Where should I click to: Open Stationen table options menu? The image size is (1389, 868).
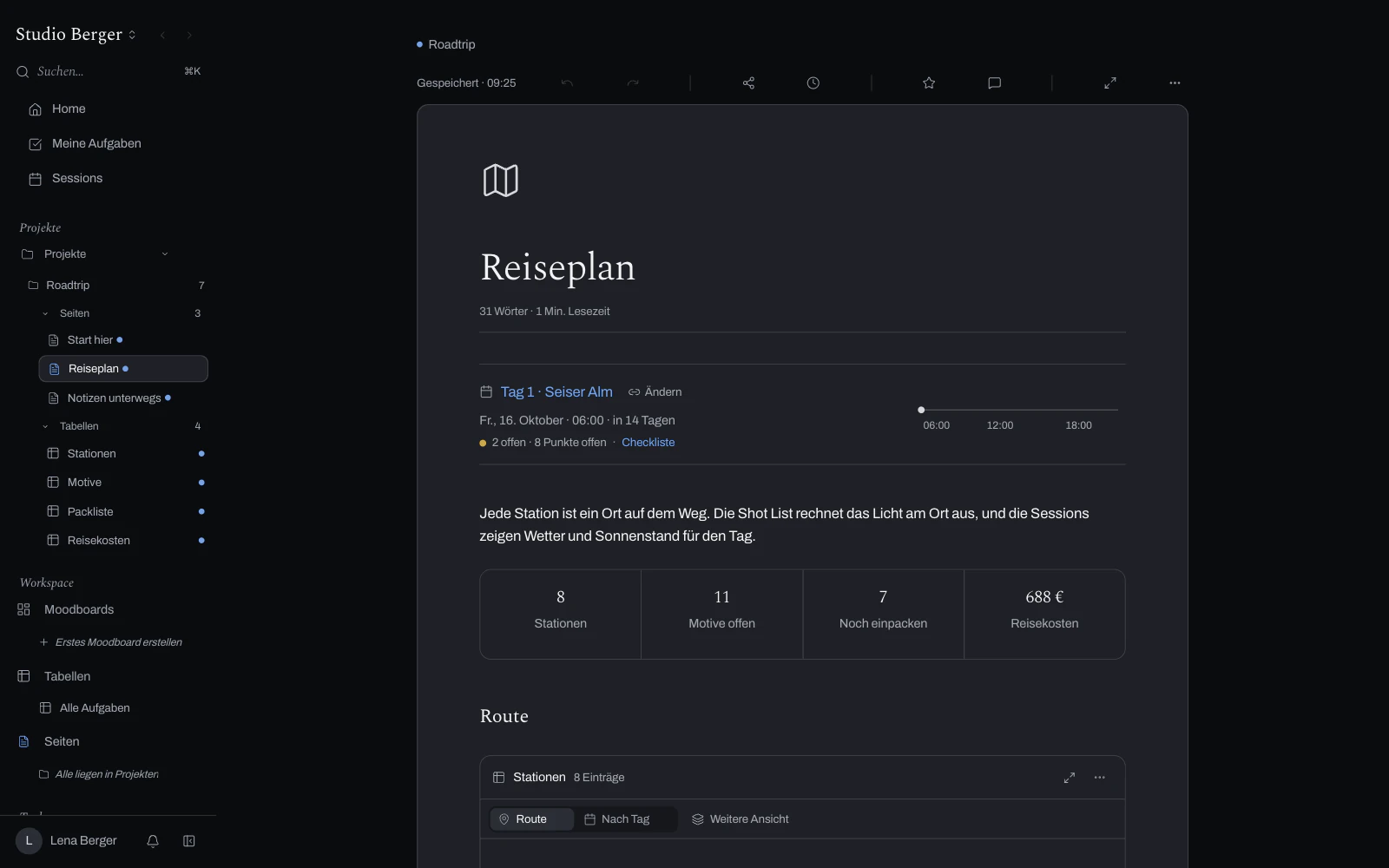(1100, 778)
